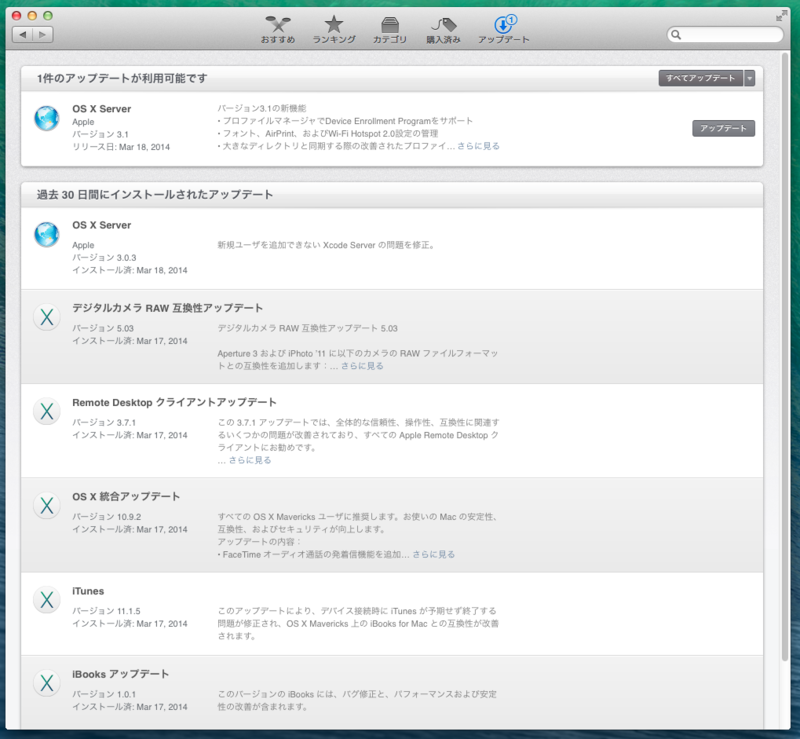Image resolution: width=800 pixels, height=739 pixels.
Task: Open the ランキング tab with star icon
Action: [x=334, y=30]
